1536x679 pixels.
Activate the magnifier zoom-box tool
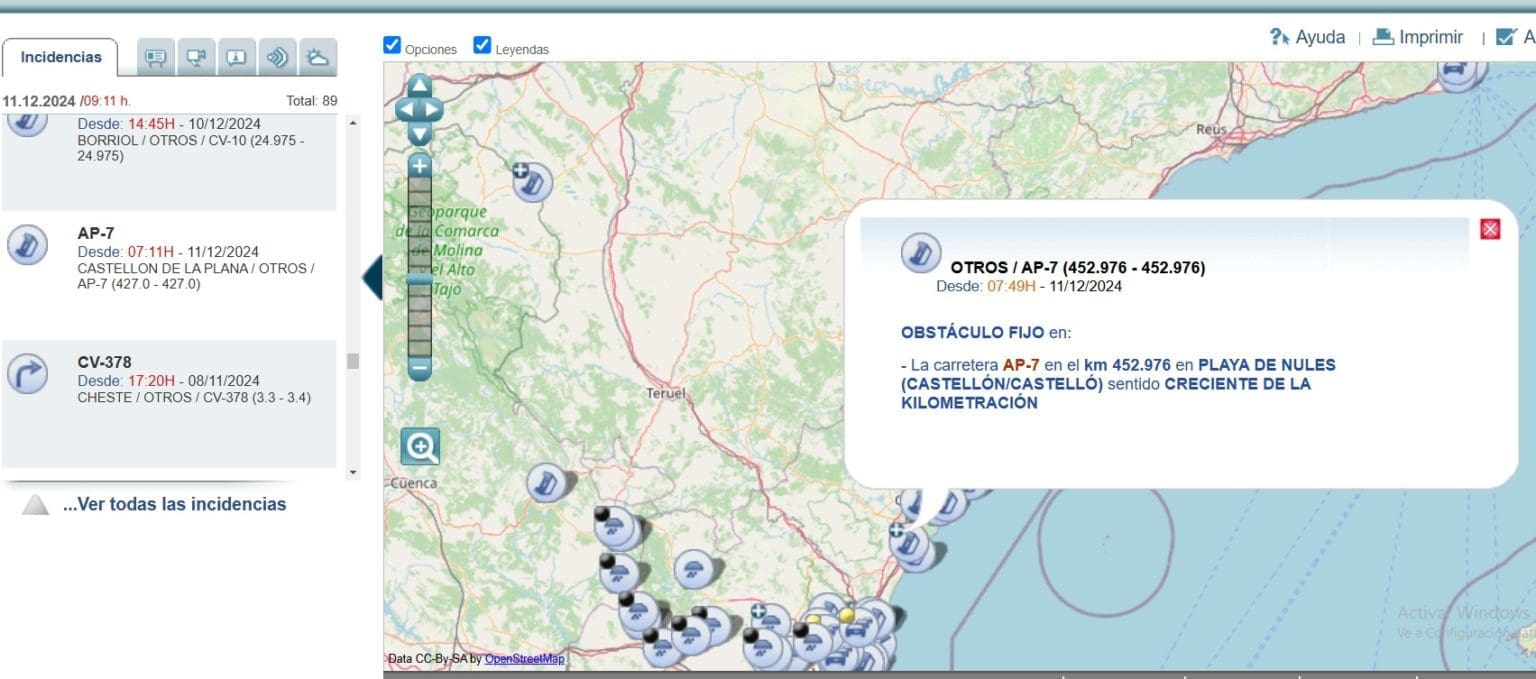click(x=420, y=447)
